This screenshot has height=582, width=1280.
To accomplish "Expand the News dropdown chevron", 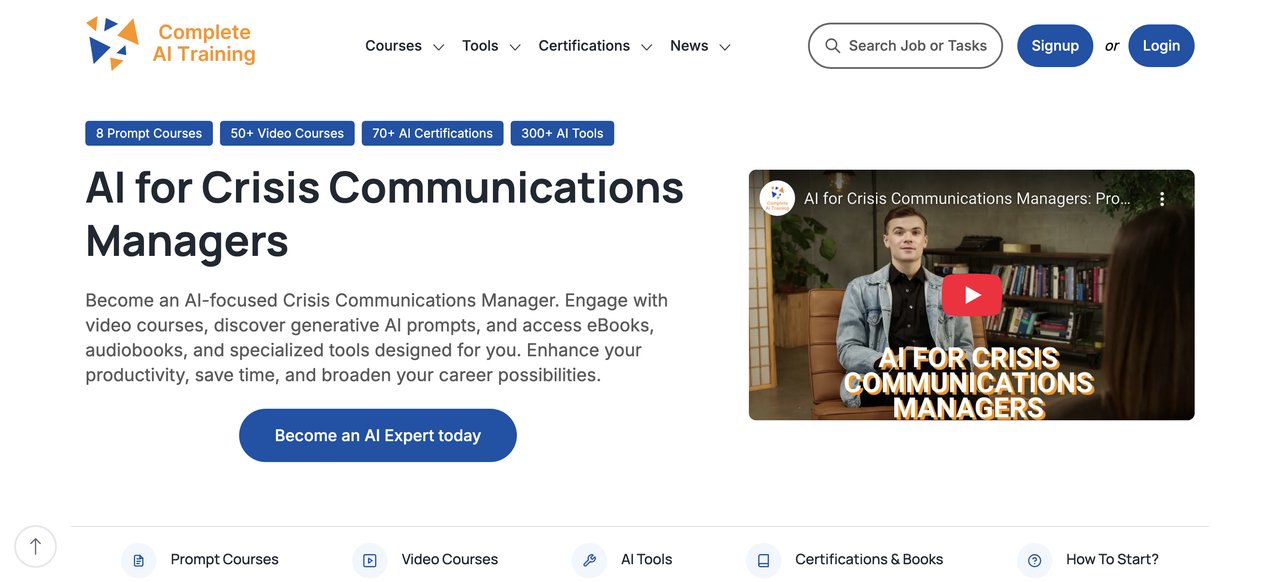I will click(725, 47).
